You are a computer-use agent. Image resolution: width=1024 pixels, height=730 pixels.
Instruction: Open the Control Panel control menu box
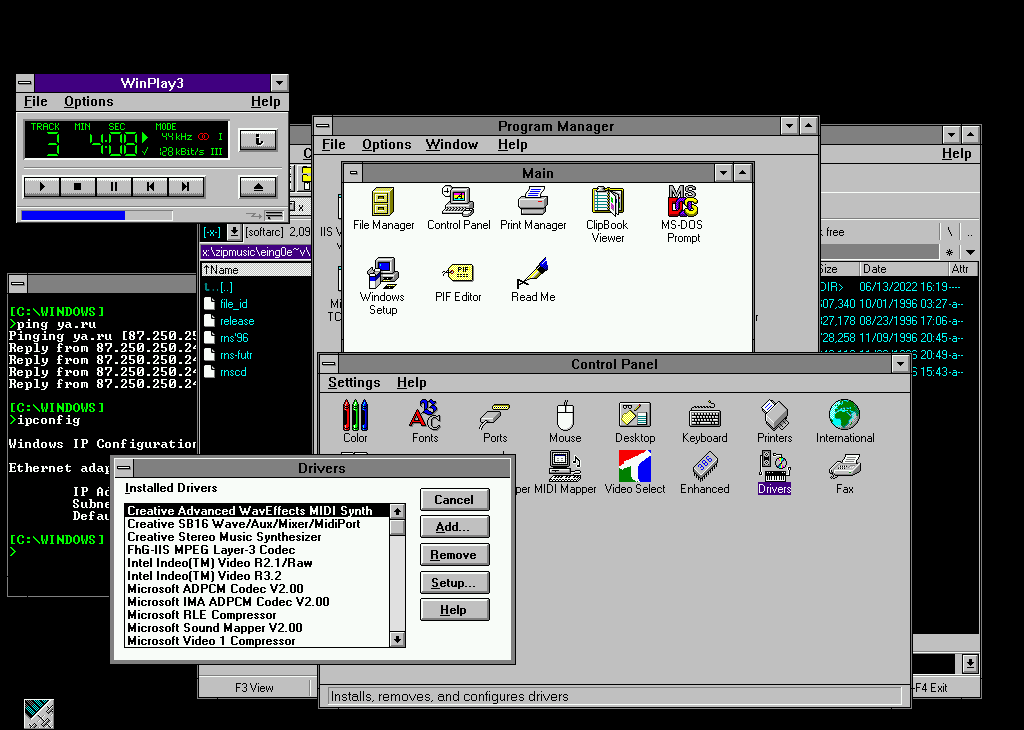pos(329,364)
